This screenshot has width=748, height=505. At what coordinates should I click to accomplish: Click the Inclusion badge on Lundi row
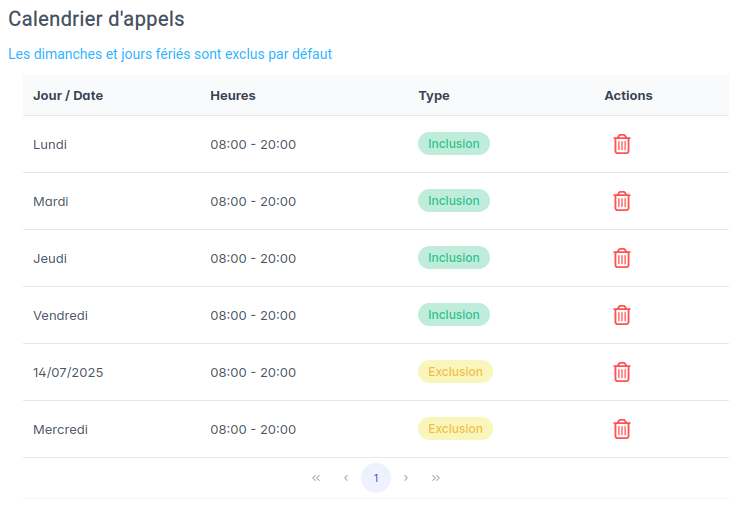coord(453,144)
